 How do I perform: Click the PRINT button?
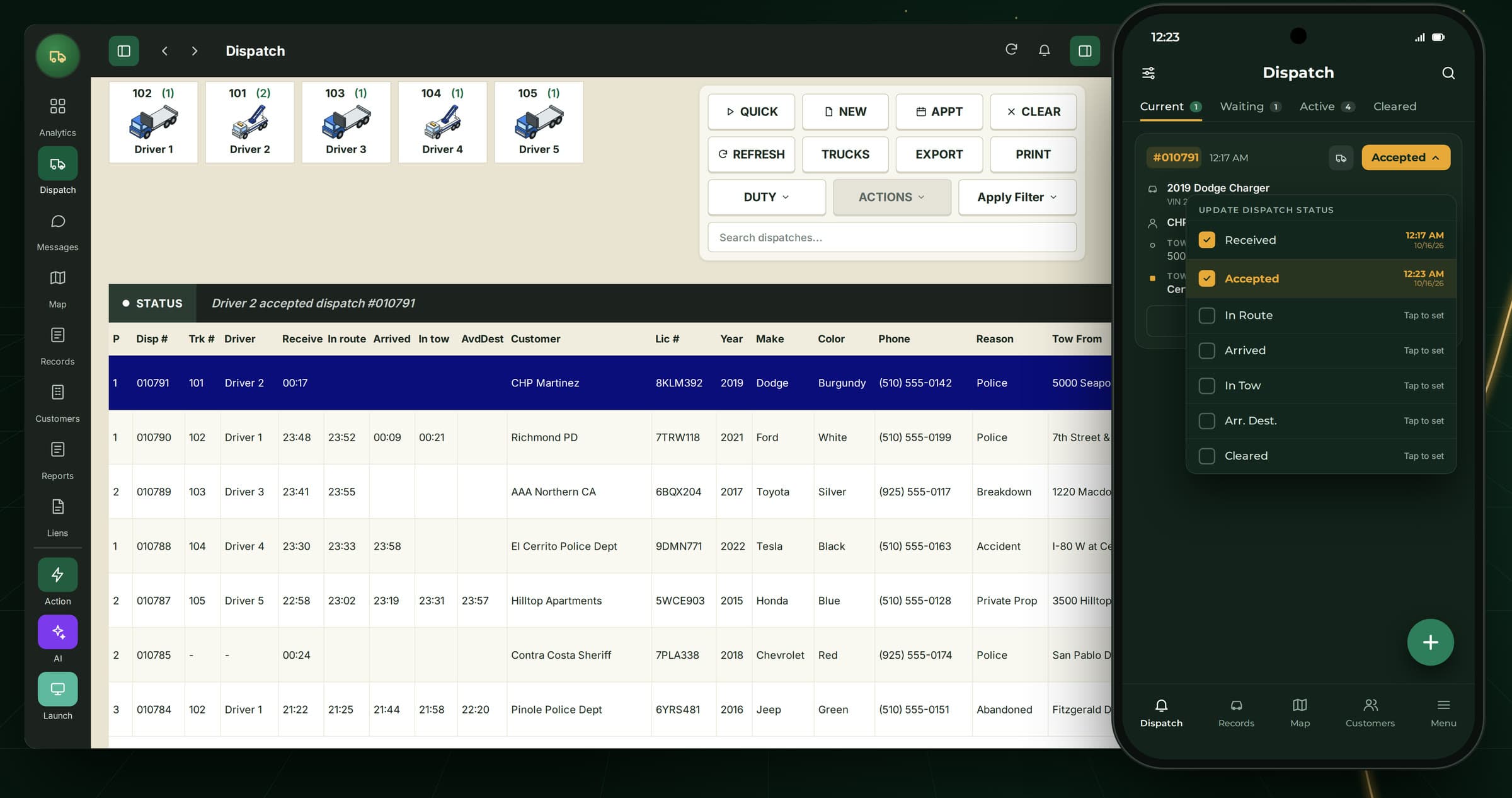coord(1033,154)
